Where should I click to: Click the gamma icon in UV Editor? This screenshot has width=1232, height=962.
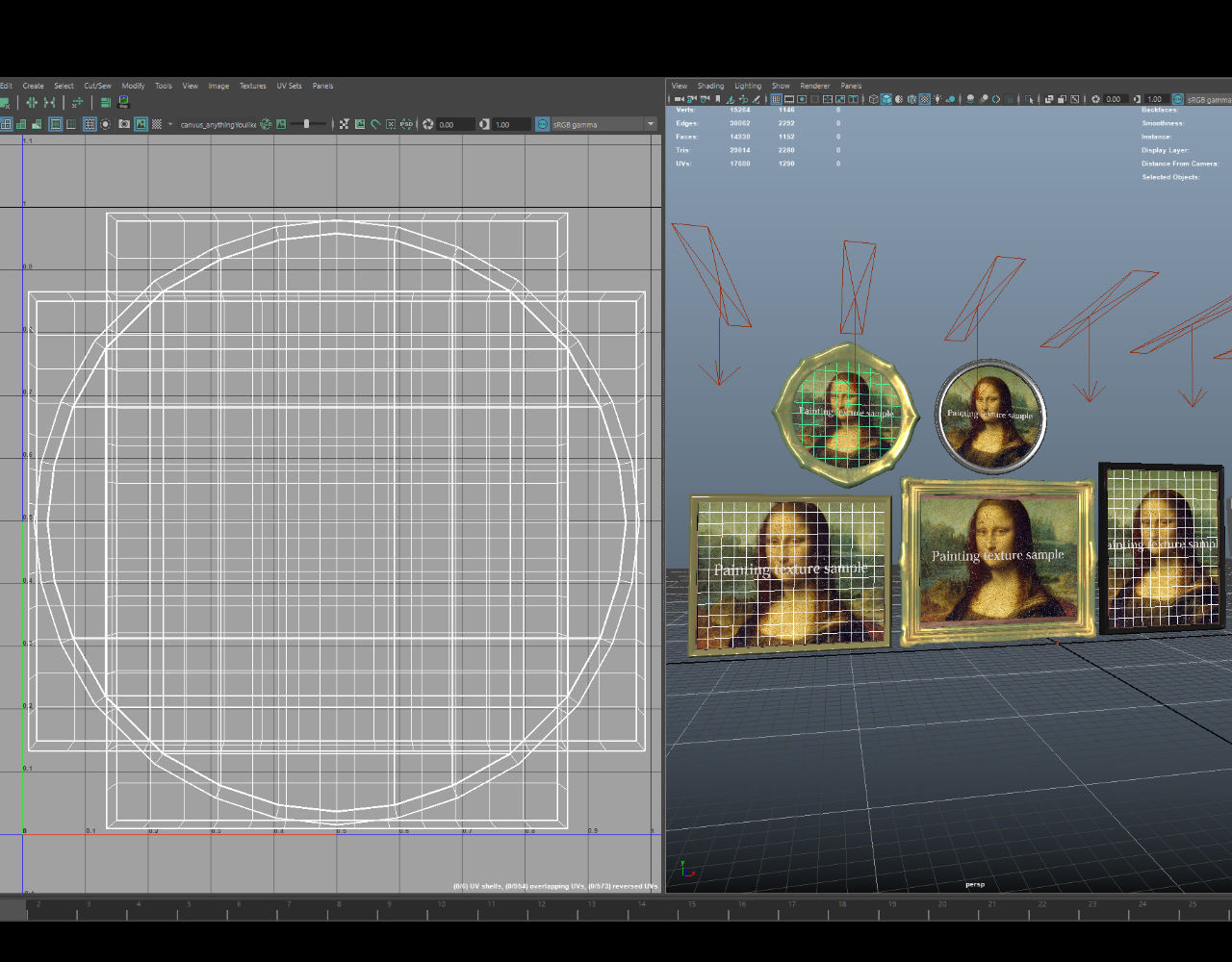[484, 124]
